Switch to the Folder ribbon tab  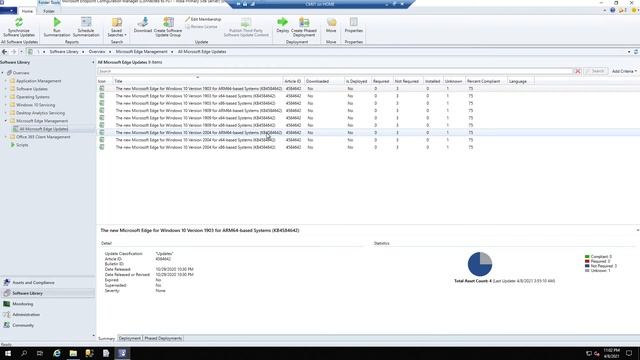(49, 11)
